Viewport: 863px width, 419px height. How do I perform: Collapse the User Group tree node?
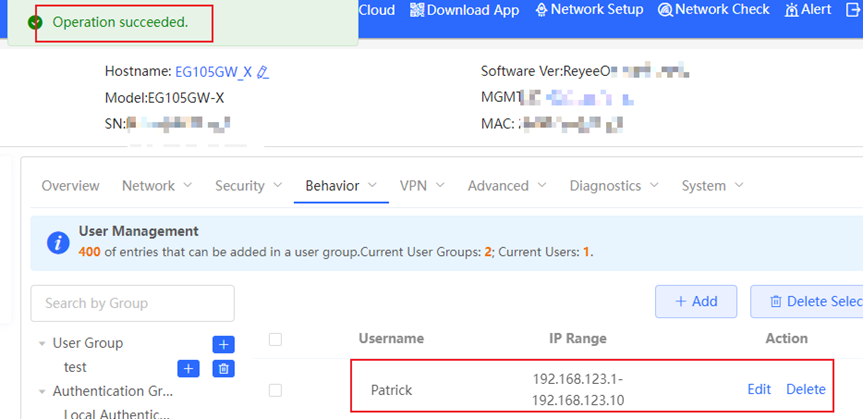coord(42,344)
